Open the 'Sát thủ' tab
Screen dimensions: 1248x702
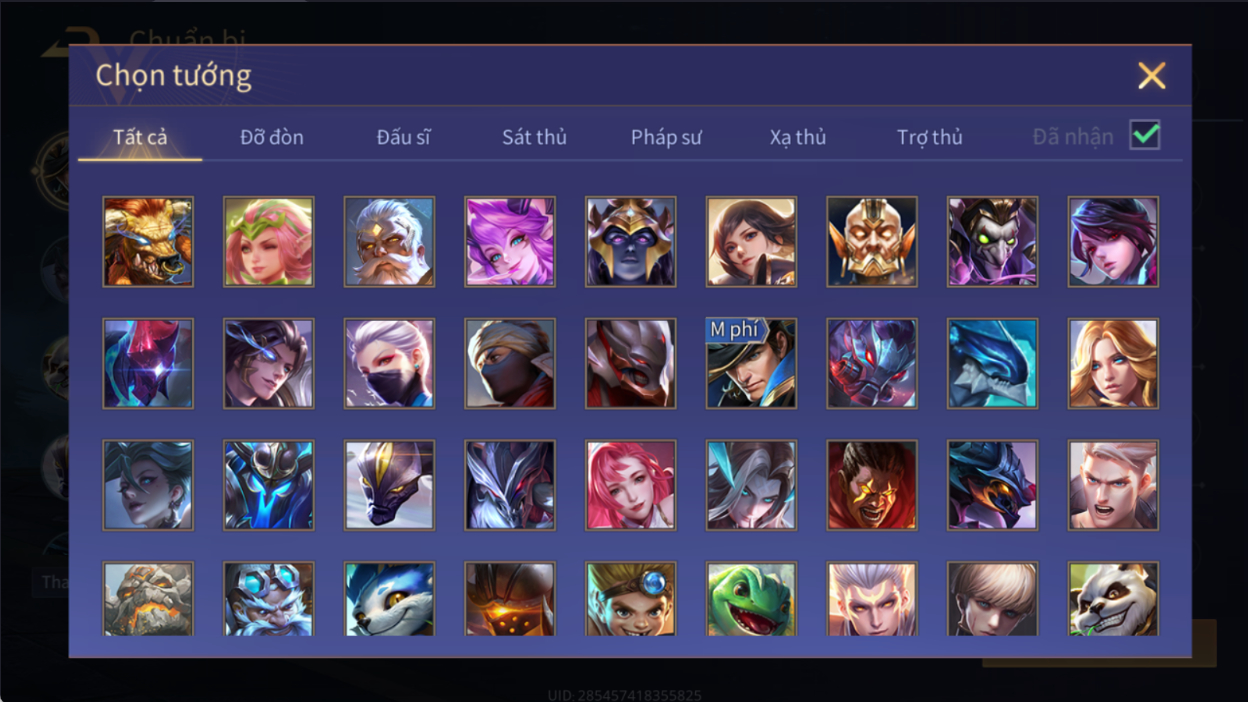point(534,137)
